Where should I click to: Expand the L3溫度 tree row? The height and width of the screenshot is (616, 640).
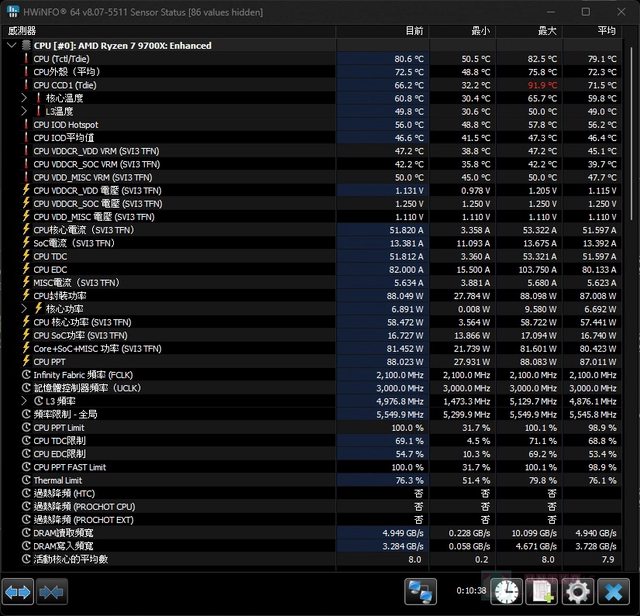(24, 111)
